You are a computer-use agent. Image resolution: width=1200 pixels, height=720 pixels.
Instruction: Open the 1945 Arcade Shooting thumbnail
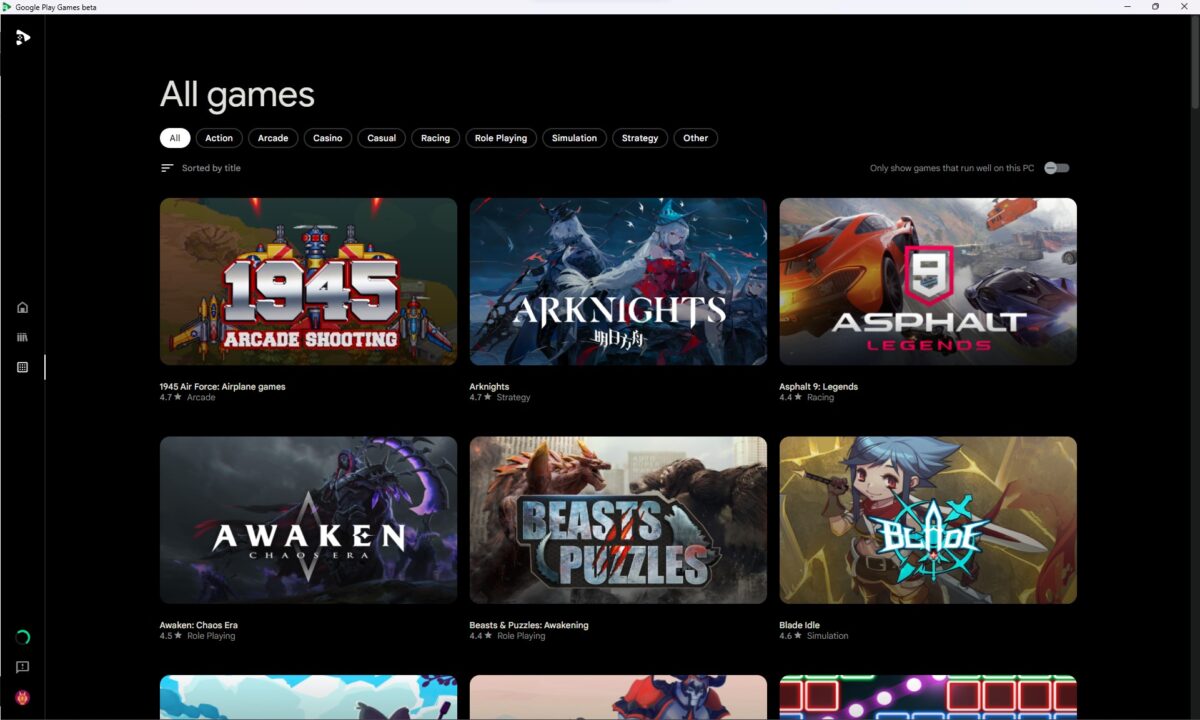[308, 281]
